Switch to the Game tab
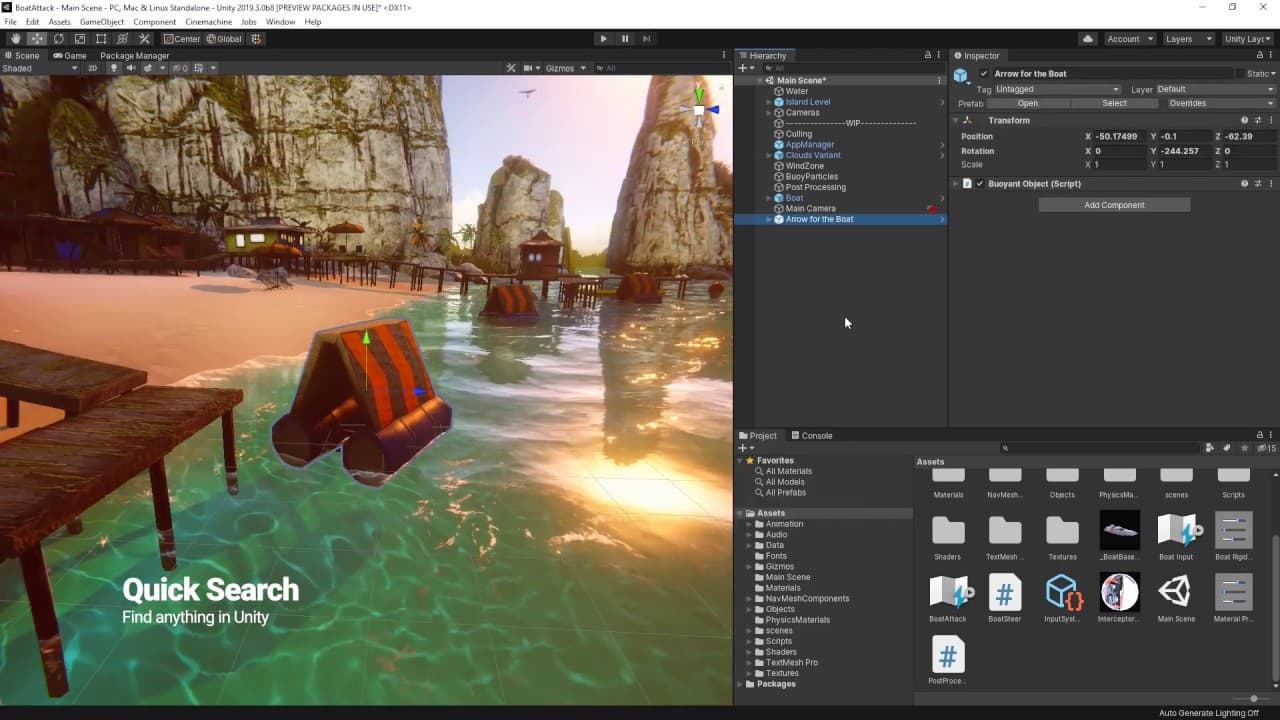Image resolution: width=1280 pixels, height=720 pixels. pyautogui.click(x=70, y=56)
